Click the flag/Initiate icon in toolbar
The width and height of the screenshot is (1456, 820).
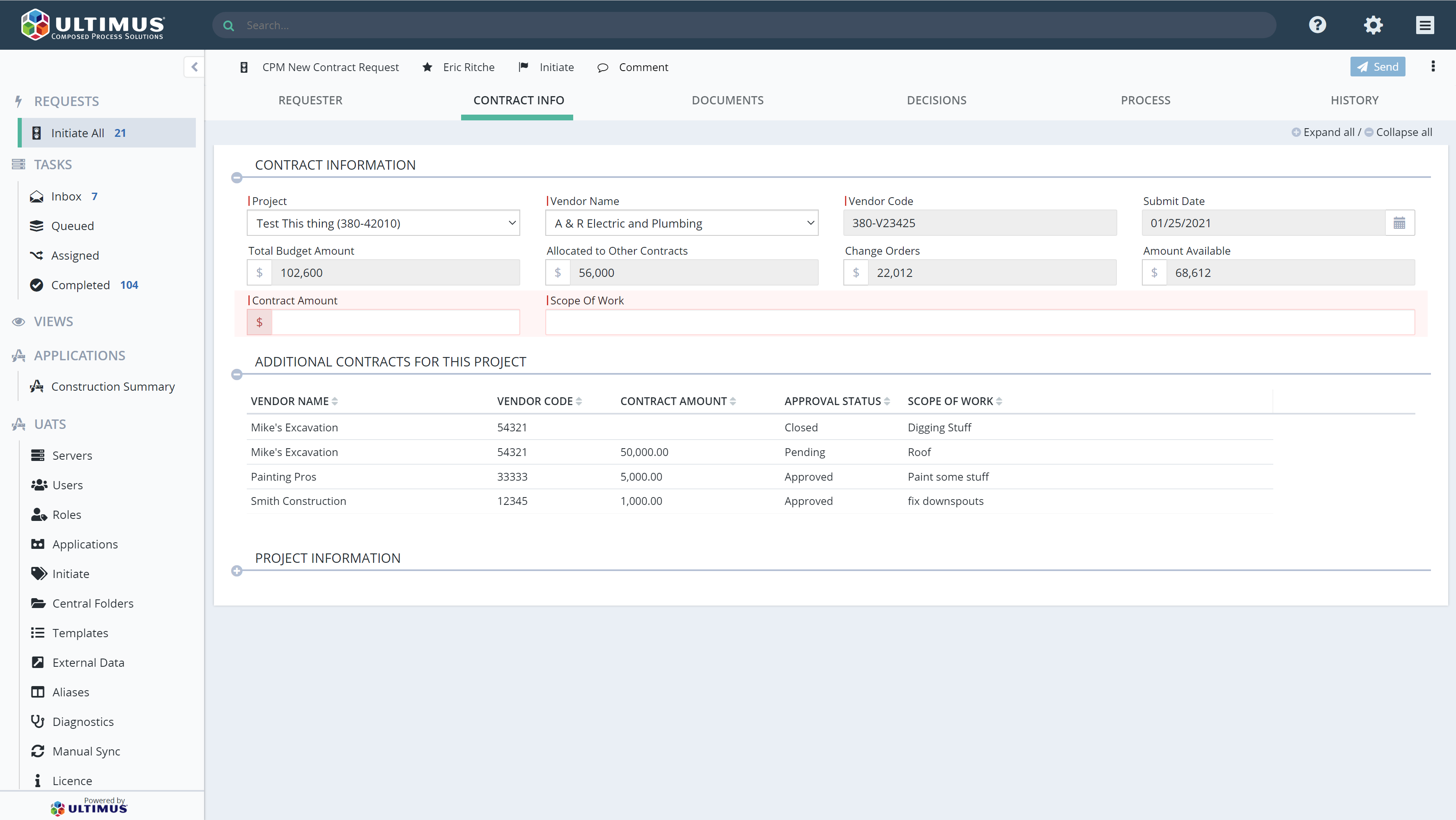(524, 67)
